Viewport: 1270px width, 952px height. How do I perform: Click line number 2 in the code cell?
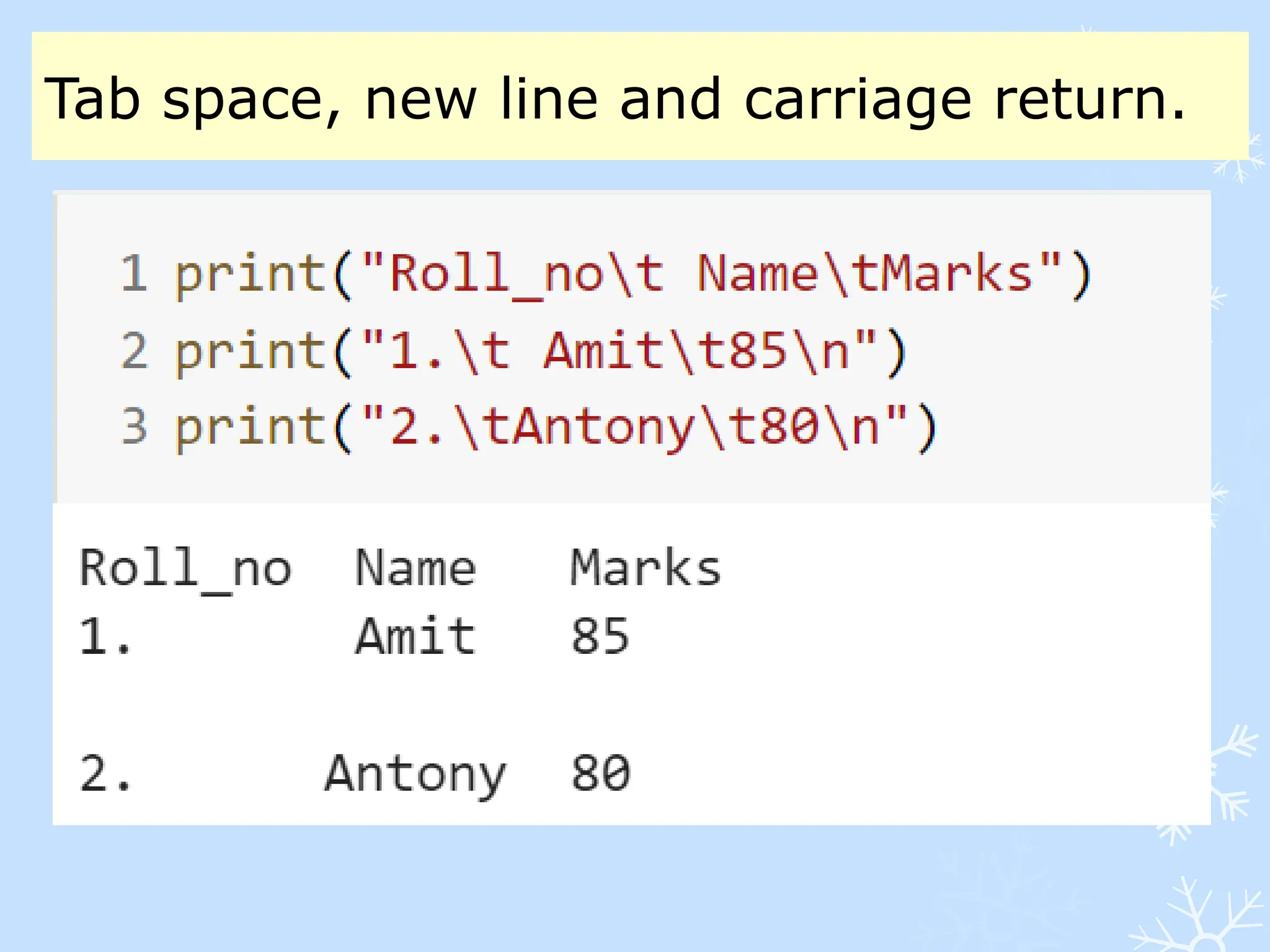click(x=134, y=350)
